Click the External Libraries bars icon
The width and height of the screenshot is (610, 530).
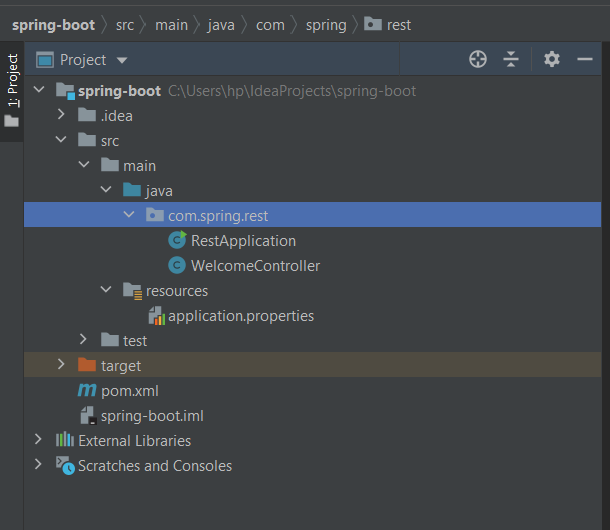pyautogui.click(x=65, y=440)
